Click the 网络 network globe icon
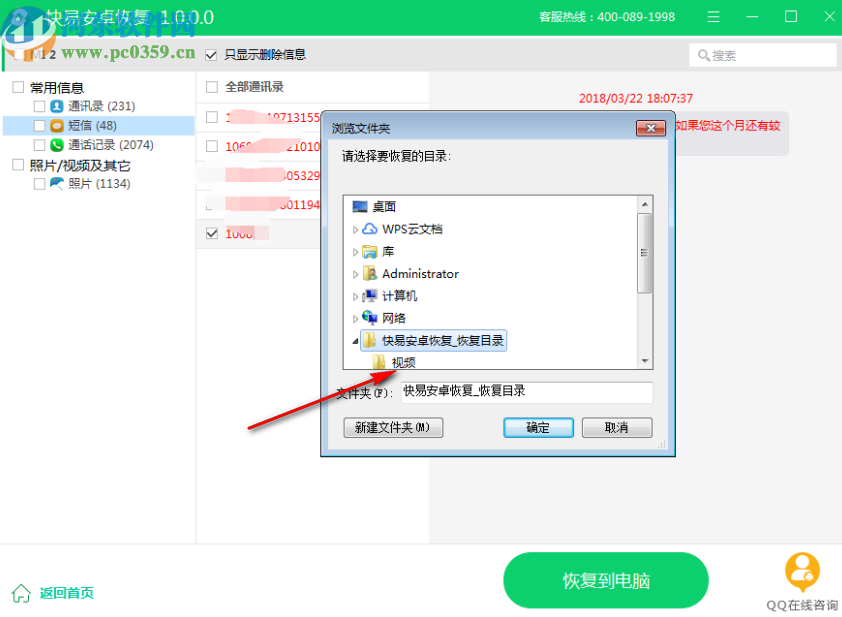This screenshot has width=842, height=617. pos(369,318)
